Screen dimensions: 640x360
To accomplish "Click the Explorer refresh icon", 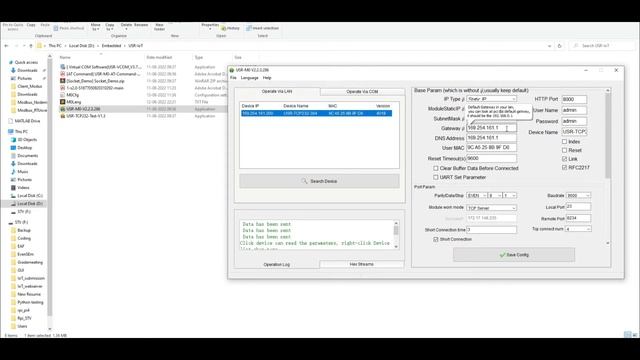I will point(560,46).
